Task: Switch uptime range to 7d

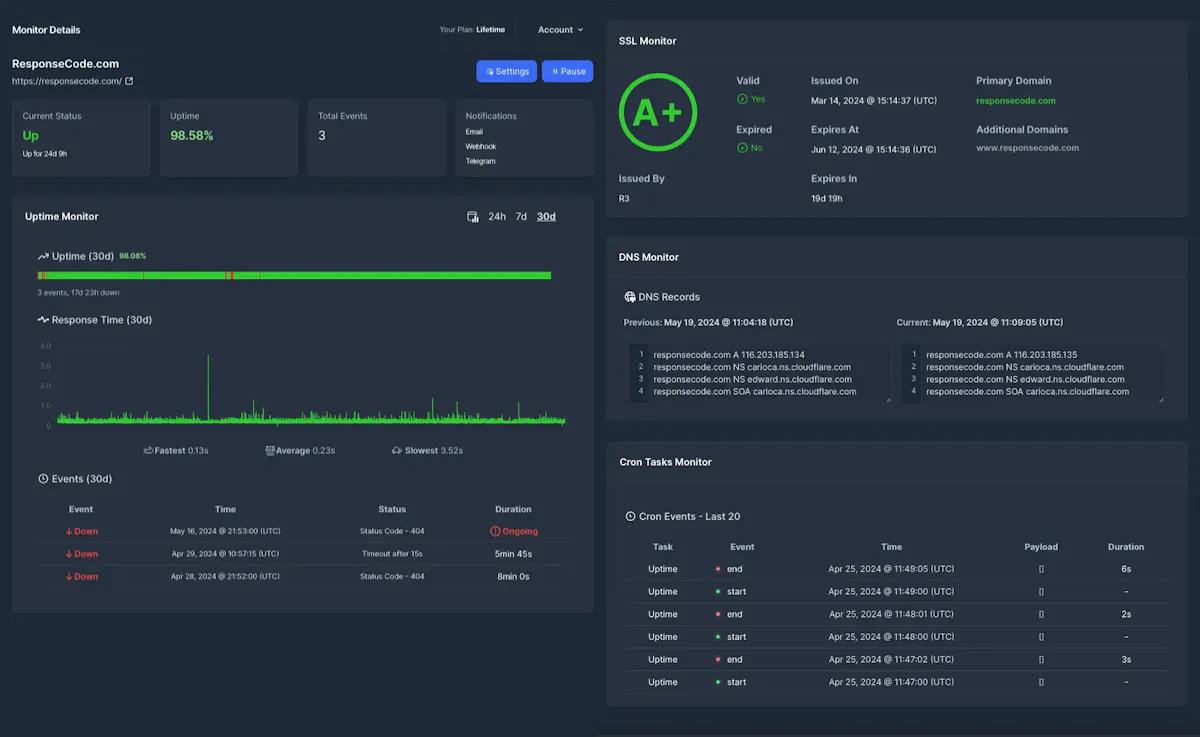Action: [521, 217]
